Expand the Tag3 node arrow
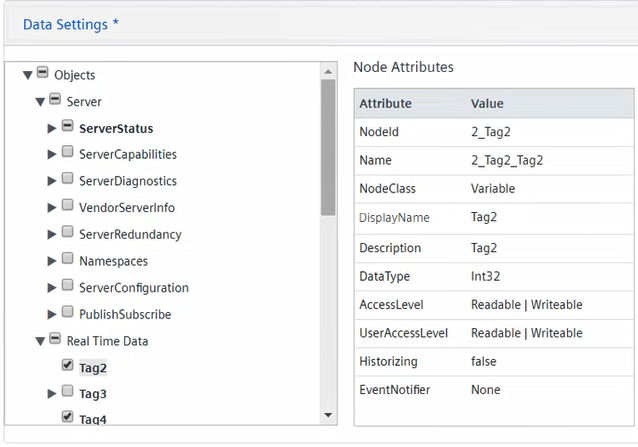The height and width of the screenshot is (447, 638). 52,394
